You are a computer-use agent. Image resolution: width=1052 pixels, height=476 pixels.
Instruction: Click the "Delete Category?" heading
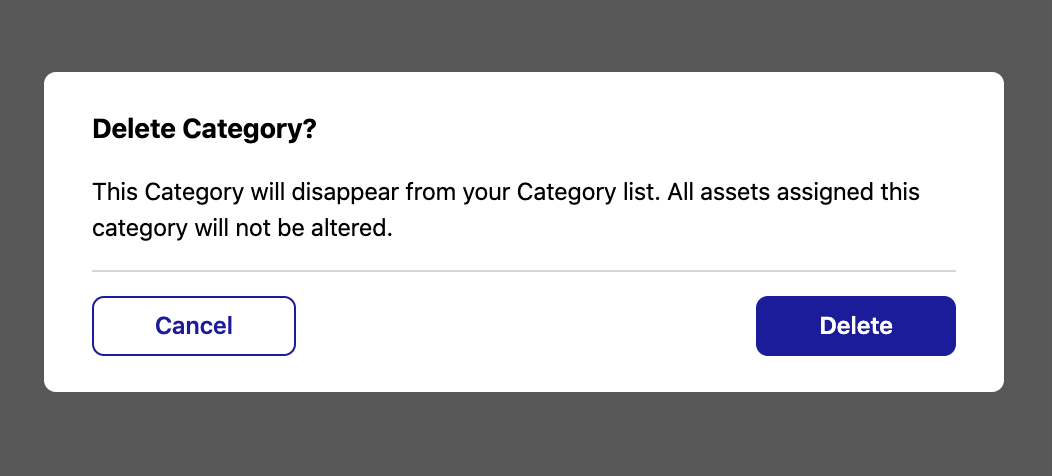pyautogui.click(x=204, y=130)
